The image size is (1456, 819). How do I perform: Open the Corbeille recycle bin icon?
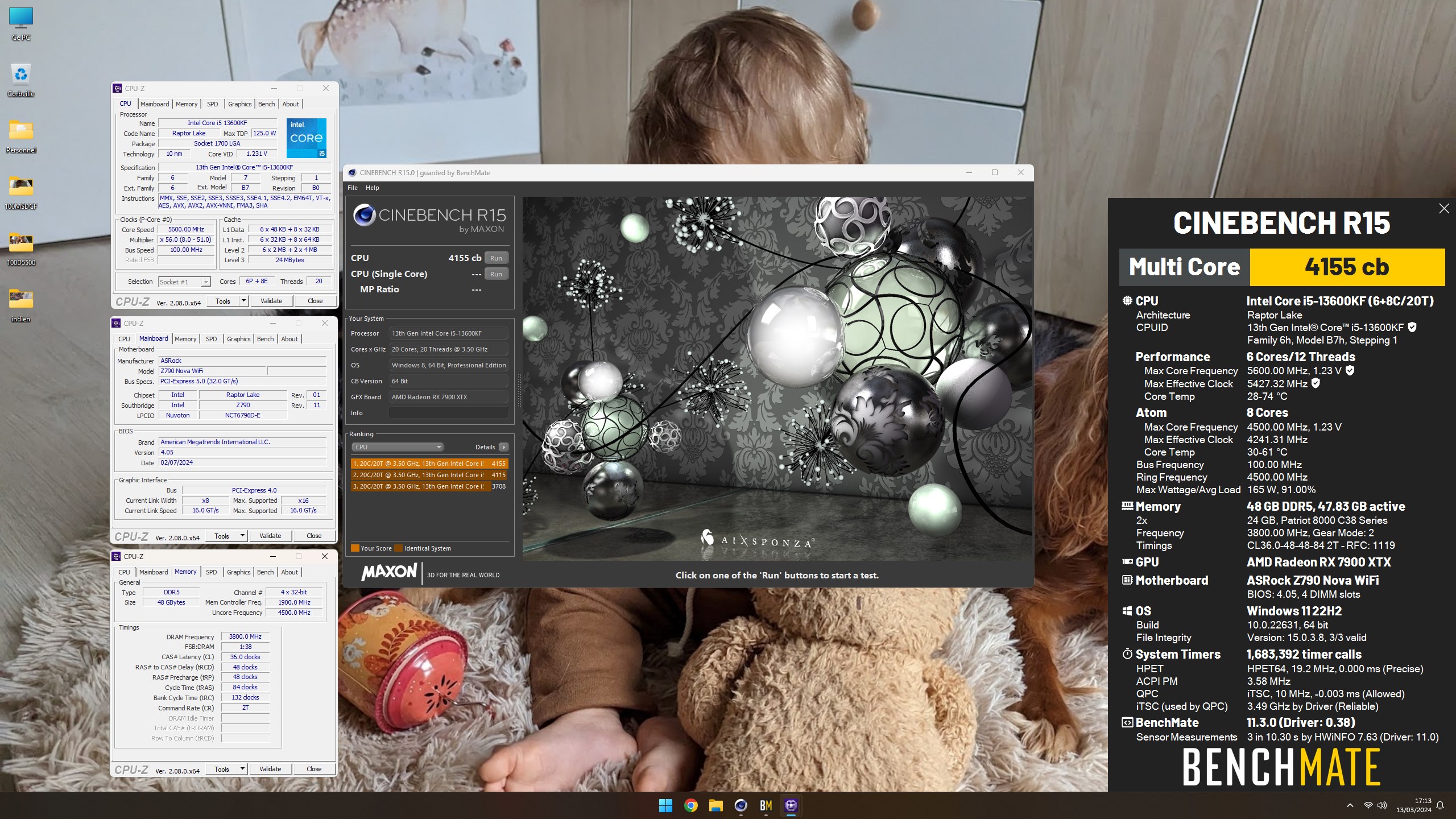click(x=21, y=80)
